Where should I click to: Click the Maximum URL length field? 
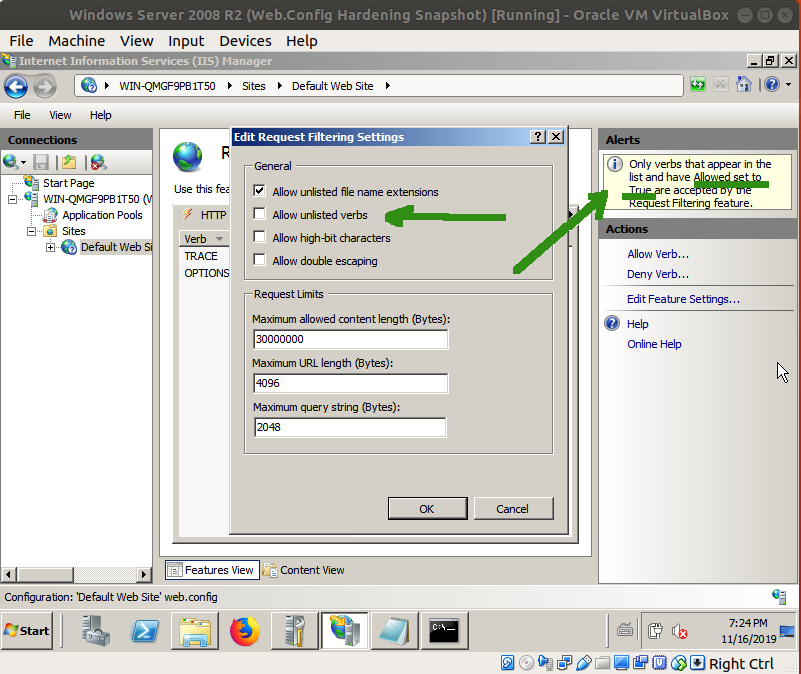(350, 383)
